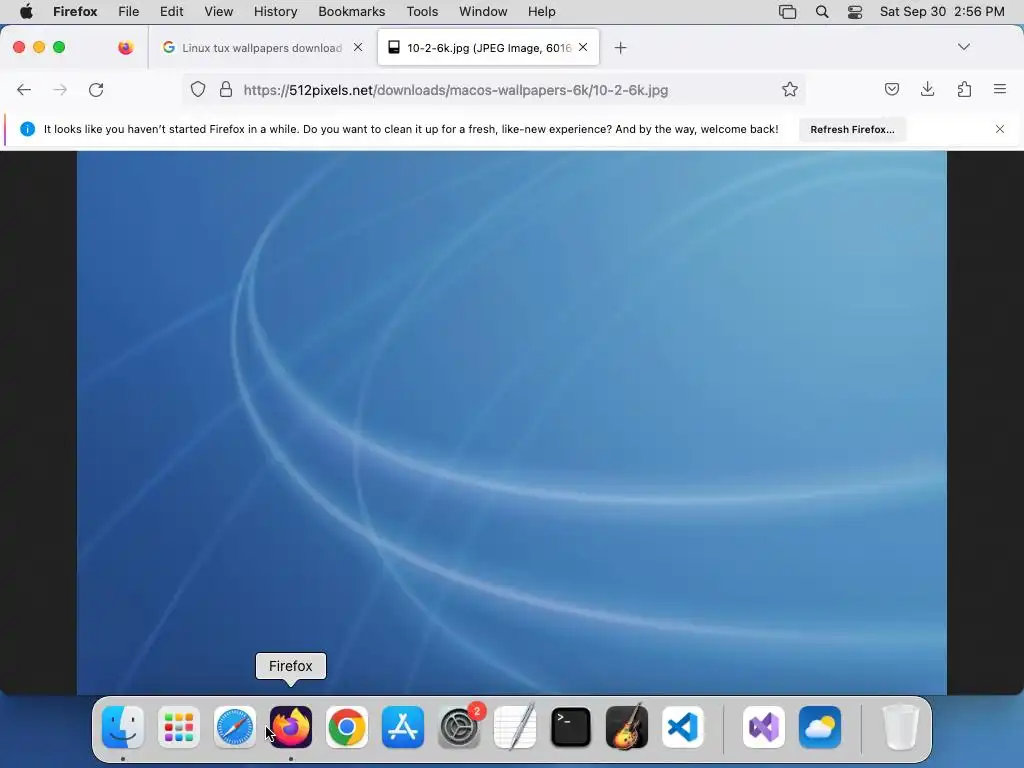This screenshot has height=768, width=1024.
Task: Open the Apple menu
Action: [26, 12]
